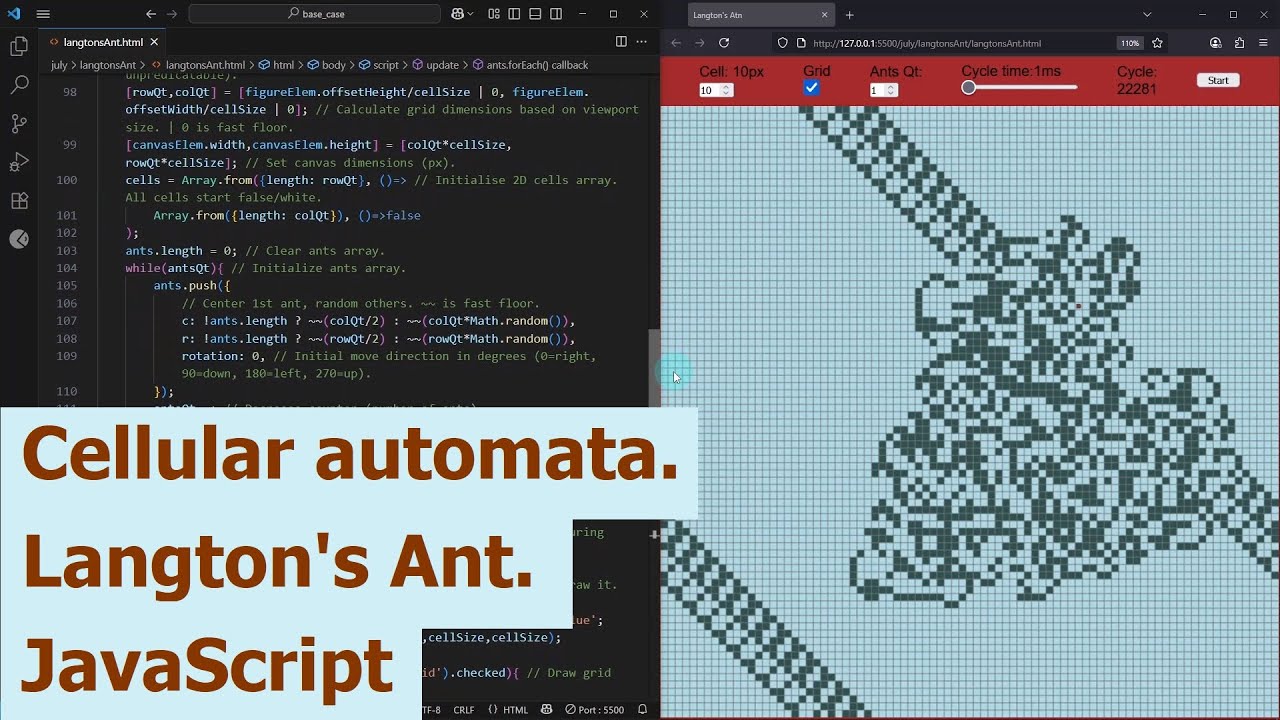This screenshot has width=1280, height=720.
Task: Open the notifications bell in status bar
Action: pyautogui.click(x=643, y=710)
